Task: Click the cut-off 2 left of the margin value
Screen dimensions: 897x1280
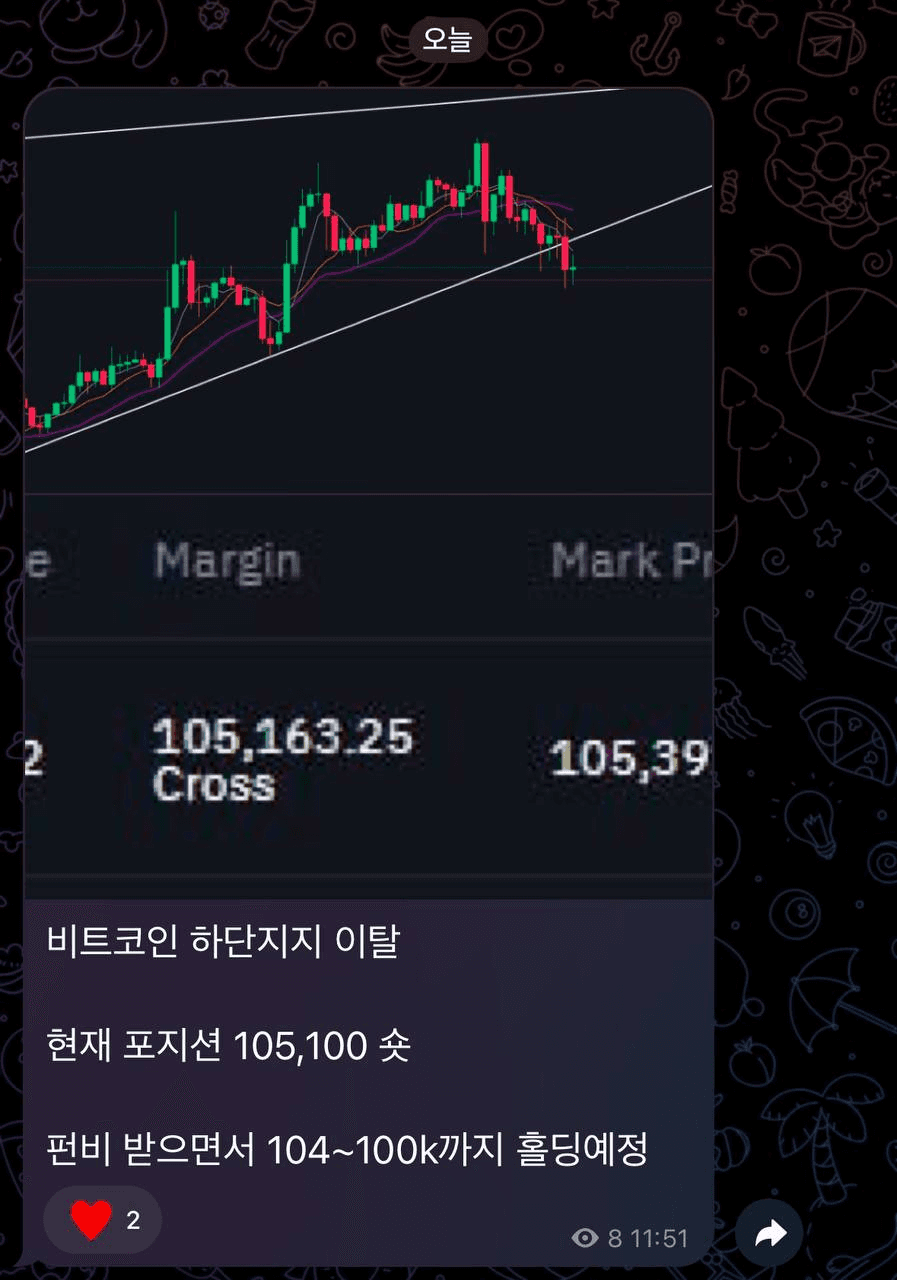Action: [33, 760]
